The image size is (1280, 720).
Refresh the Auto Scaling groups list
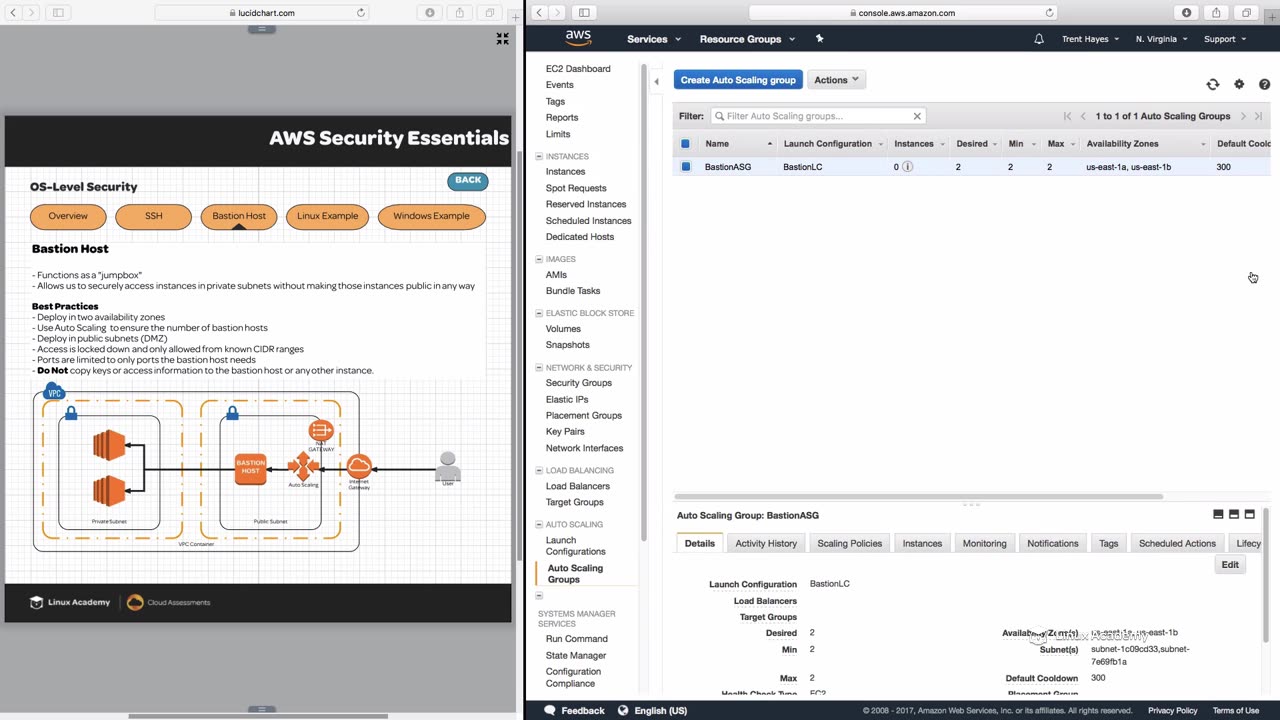[x=1213, y=85]
